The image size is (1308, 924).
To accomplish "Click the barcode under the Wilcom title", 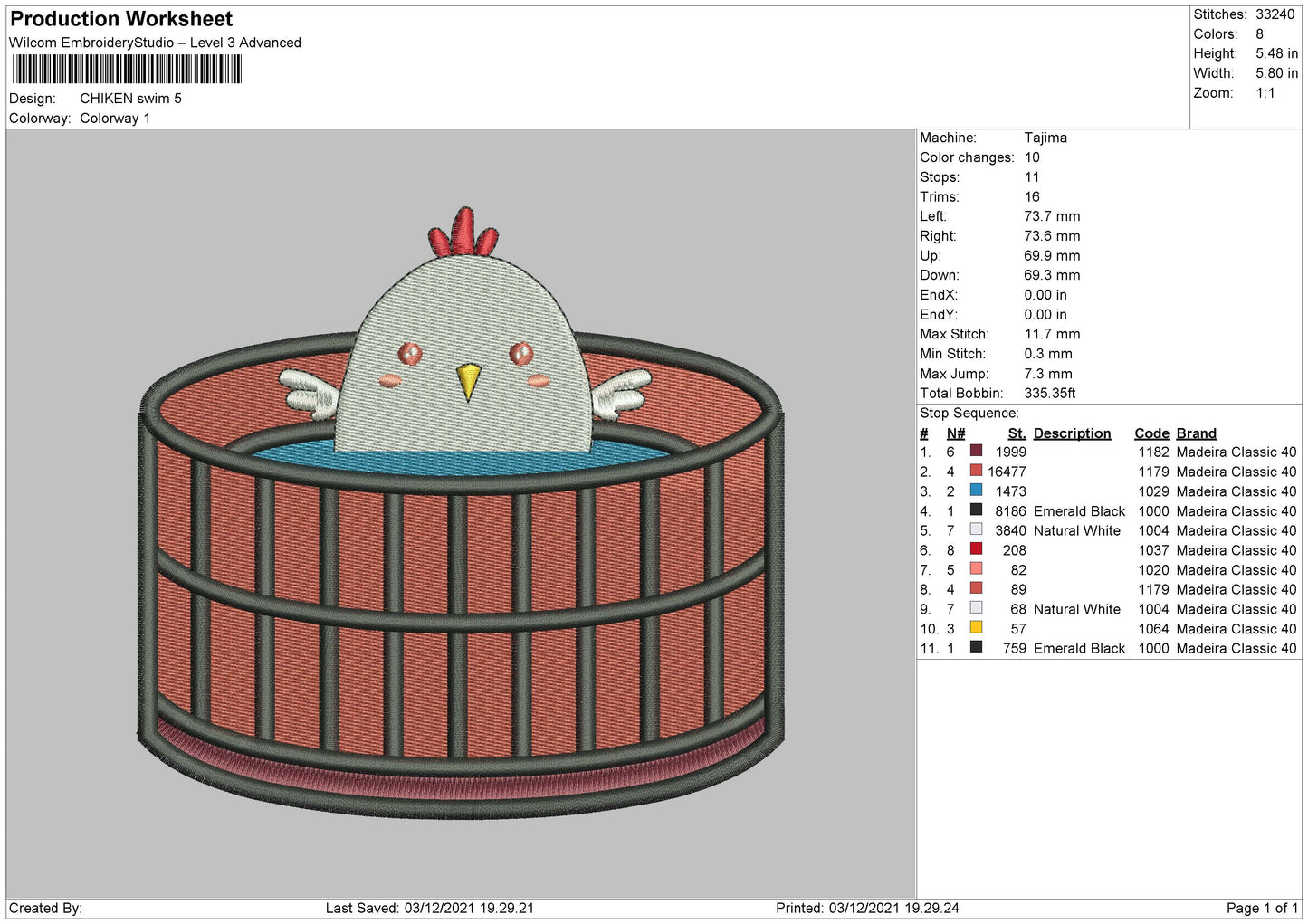I will (x=127, y=70).
